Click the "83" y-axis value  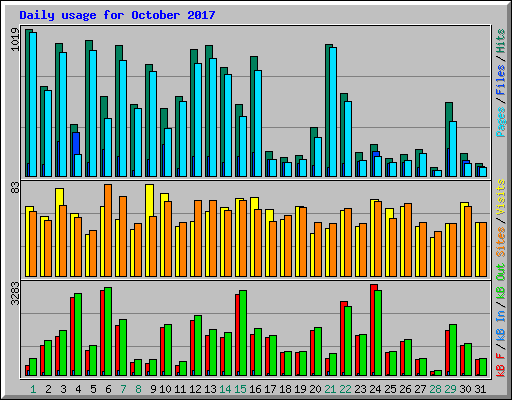[15, 188]
